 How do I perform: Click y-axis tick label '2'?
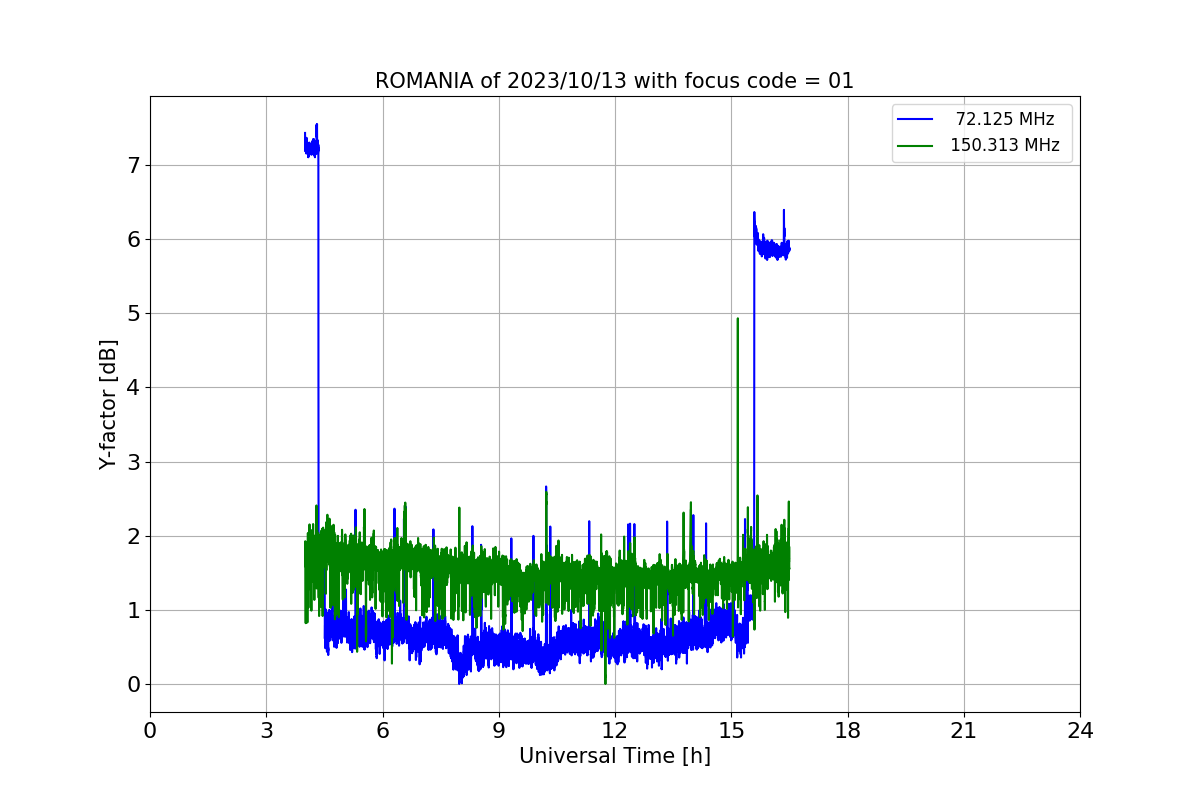coord(133,536)
